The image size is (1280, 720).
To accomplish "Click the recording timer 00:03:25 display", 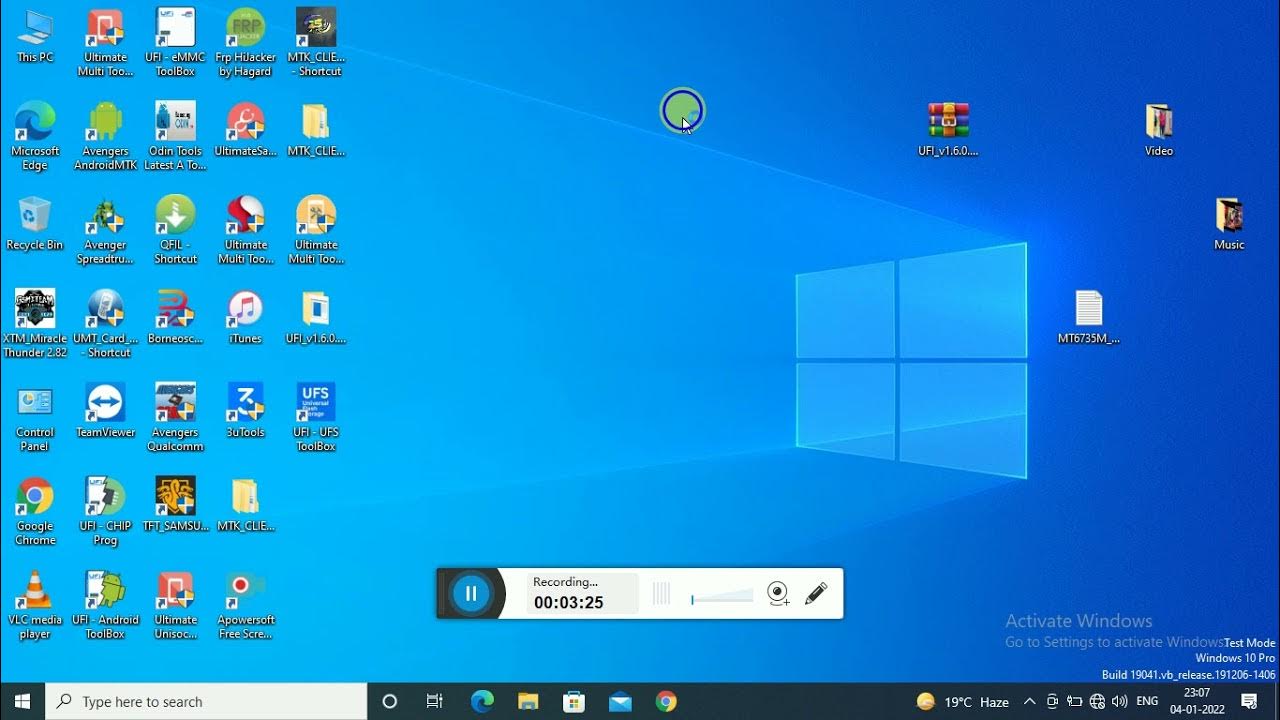I will (x=568, y=603).
